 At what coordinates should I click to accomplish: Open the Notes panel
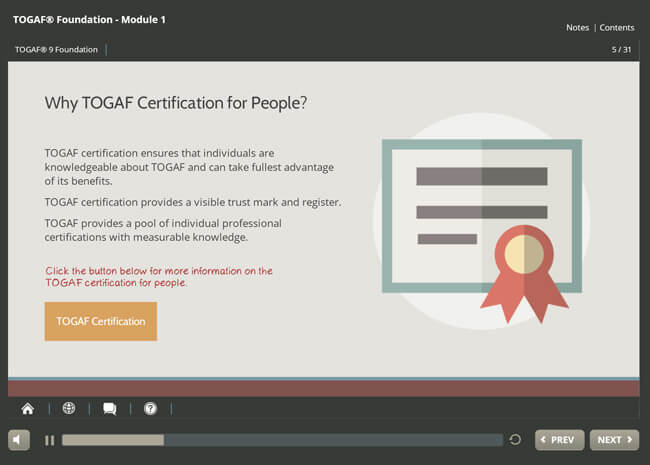click(x=577, y=27)
